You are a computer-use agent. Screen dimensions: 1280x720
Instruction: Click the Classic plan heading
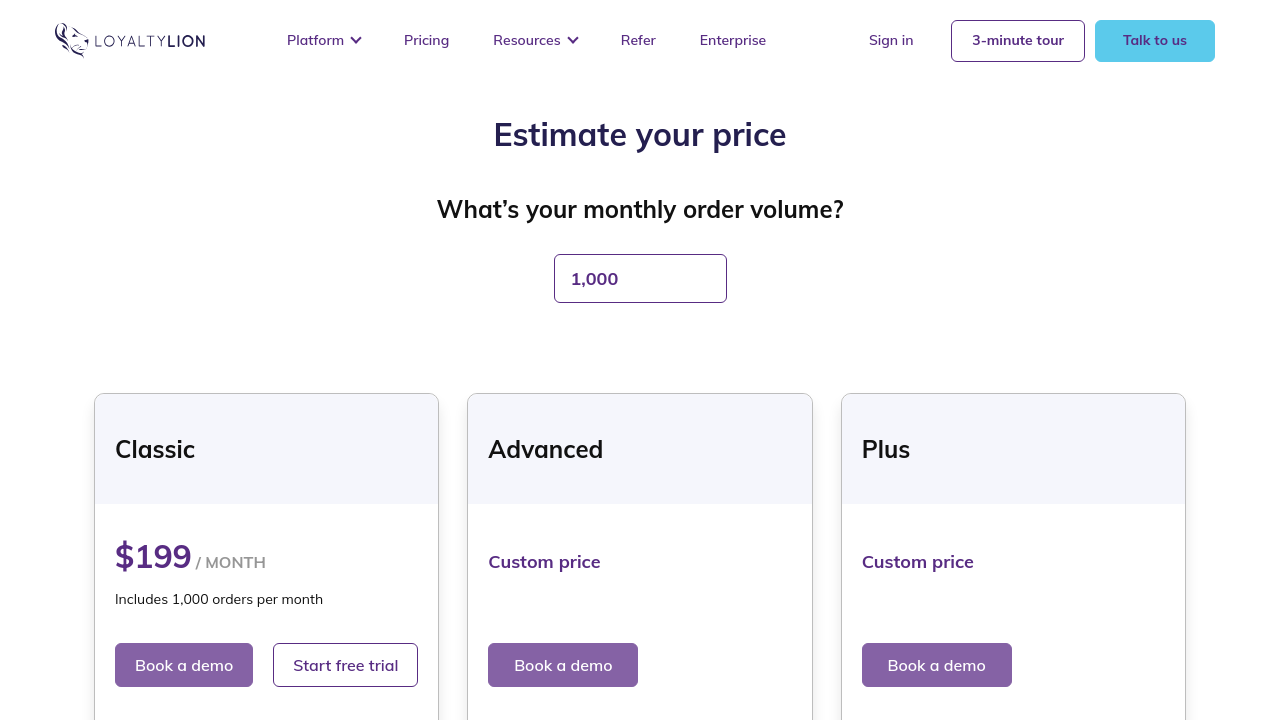click(155, 450)
